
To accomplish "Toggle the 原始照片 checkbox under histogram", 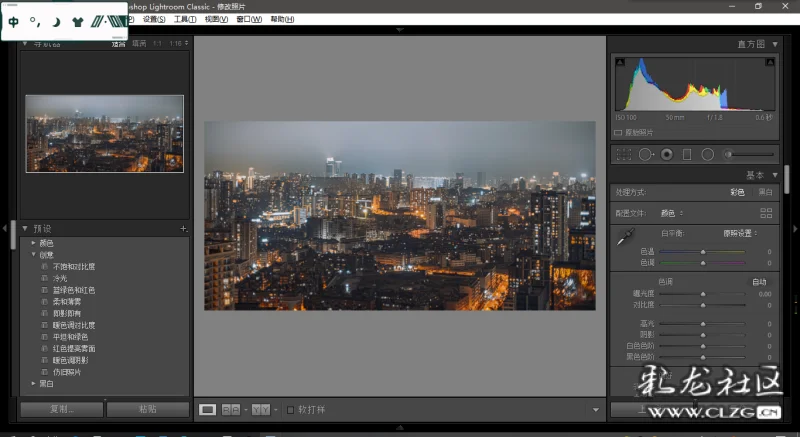I will click(x=618, y=133).
